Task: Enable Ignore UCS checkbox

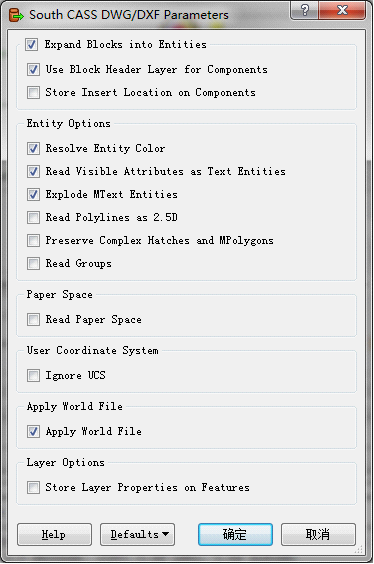Action: pos(33,376)
